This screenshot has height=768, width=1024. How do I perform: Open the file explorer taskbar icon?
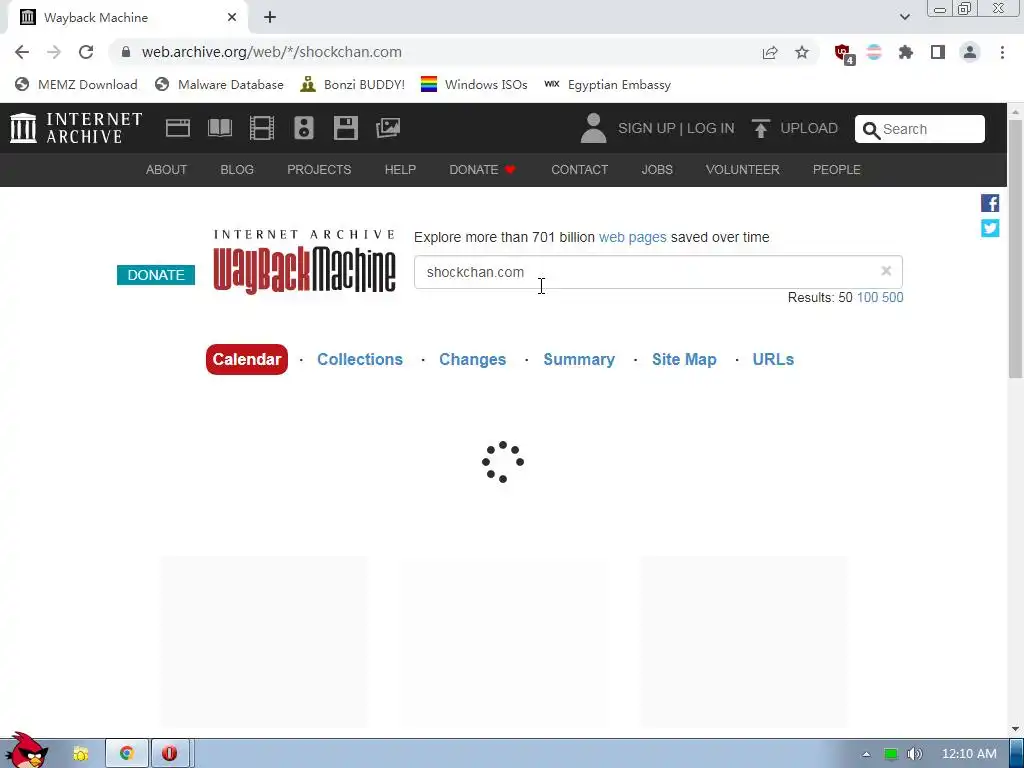81,754
